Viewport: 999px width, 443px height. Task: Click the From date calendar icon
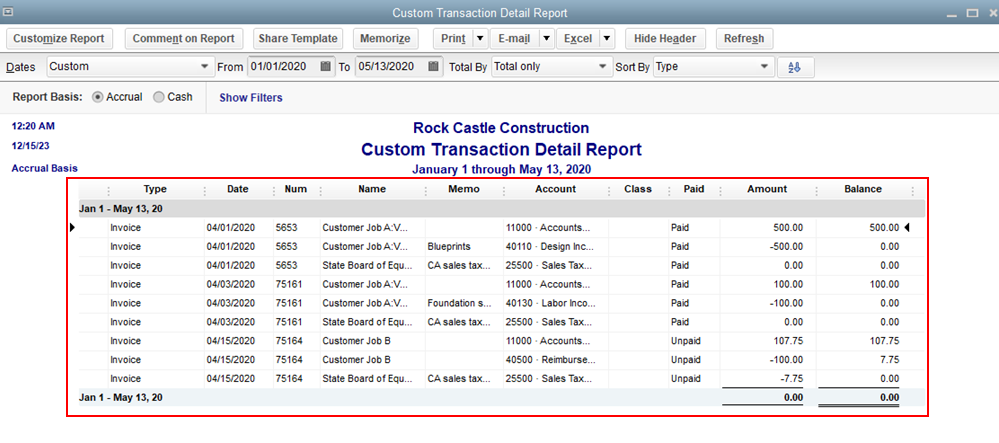tap(326, 66)
